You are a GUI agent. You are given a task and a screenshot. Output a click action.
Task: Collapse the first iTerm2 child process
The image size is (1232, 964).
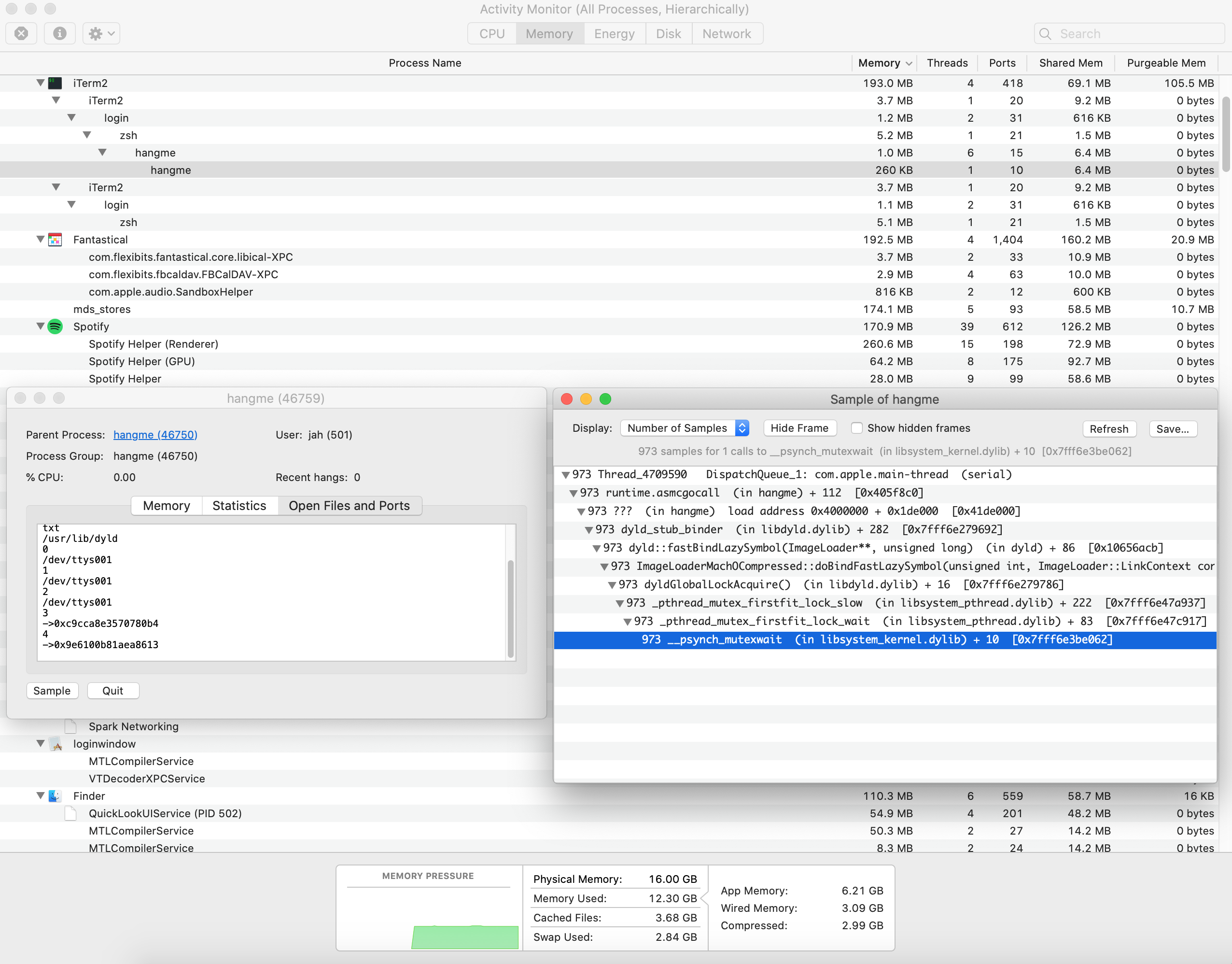click(56, 100)
